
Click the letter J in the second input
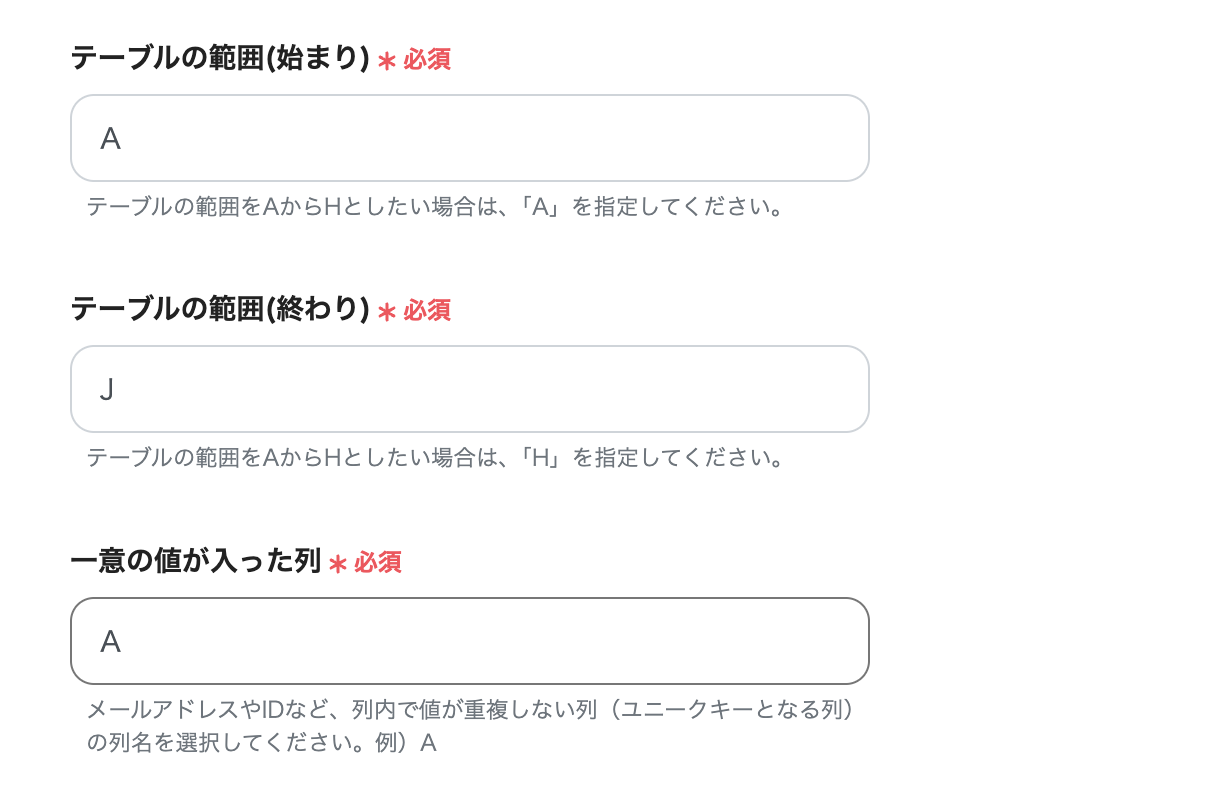coord(105,389)
